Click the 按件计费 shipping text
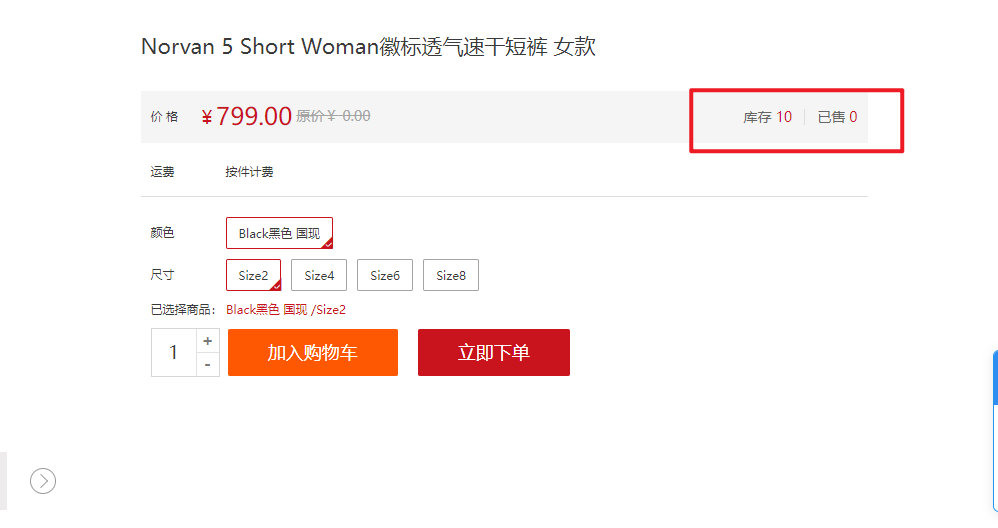 pyautogui.click(x=249, y=172)
